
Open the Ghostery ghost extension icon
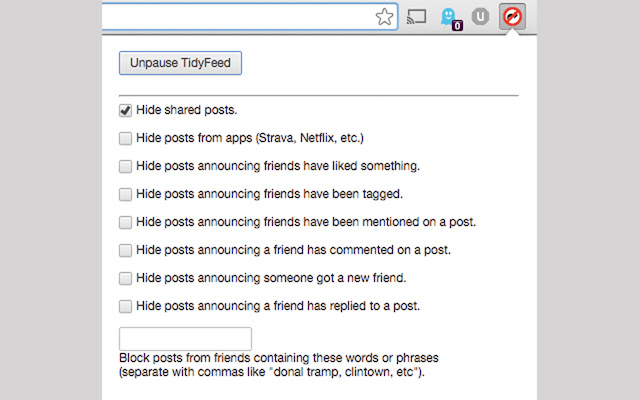point(451,19)
